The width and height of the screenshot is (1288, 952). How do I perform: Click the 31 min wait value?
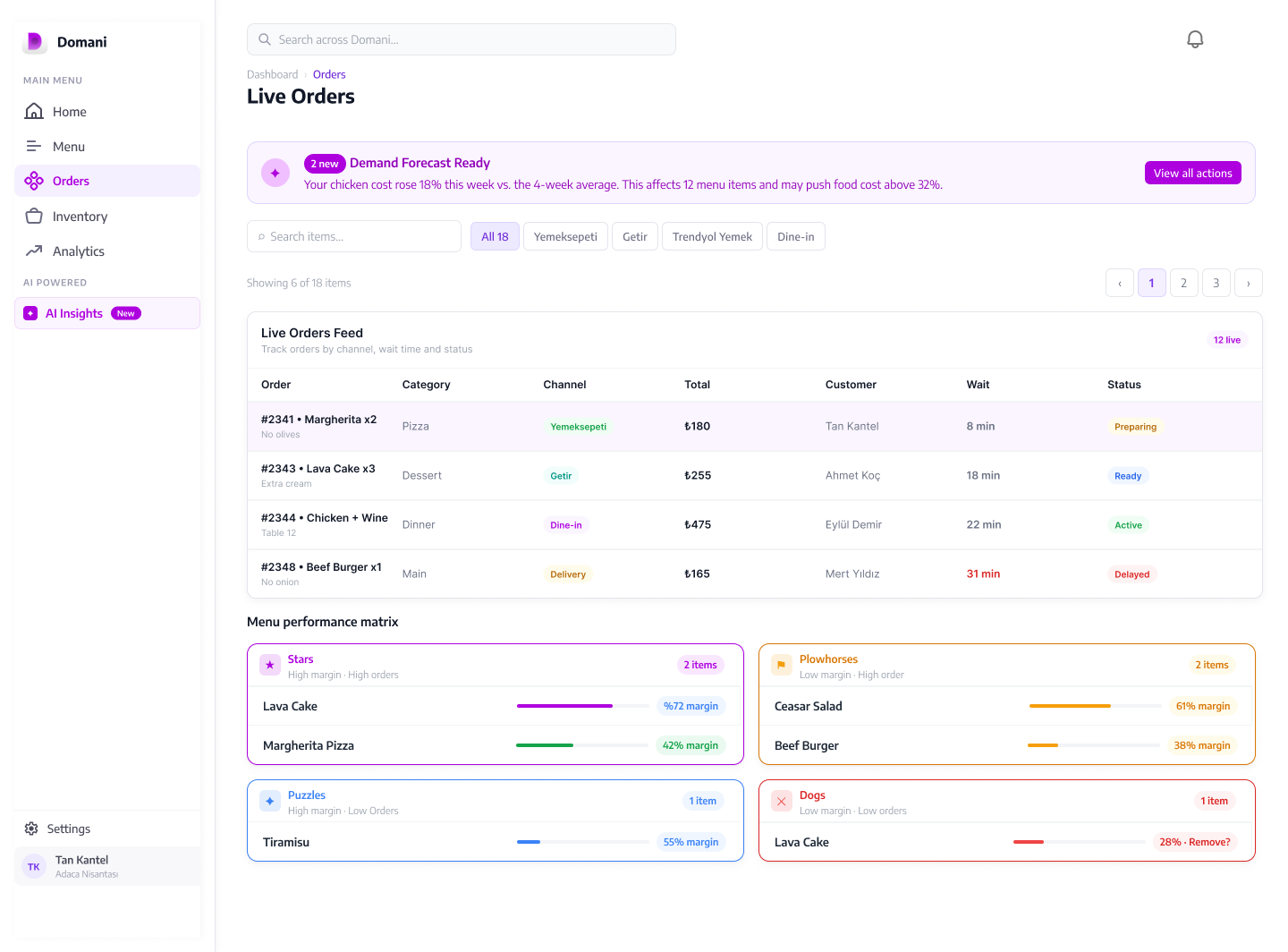tap(983, 574)
